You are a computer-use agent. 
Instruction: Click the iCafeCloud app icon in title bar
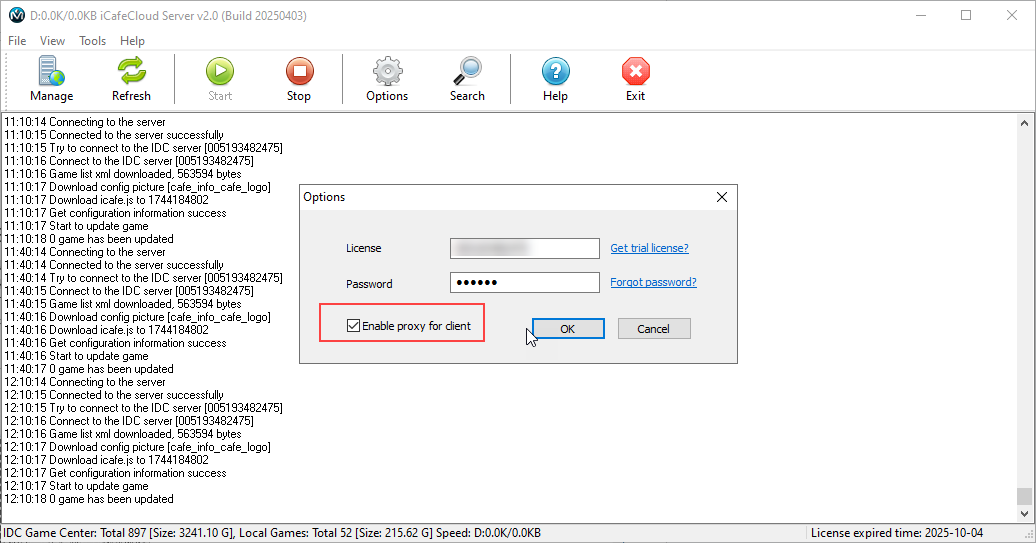tap(16, 16)
